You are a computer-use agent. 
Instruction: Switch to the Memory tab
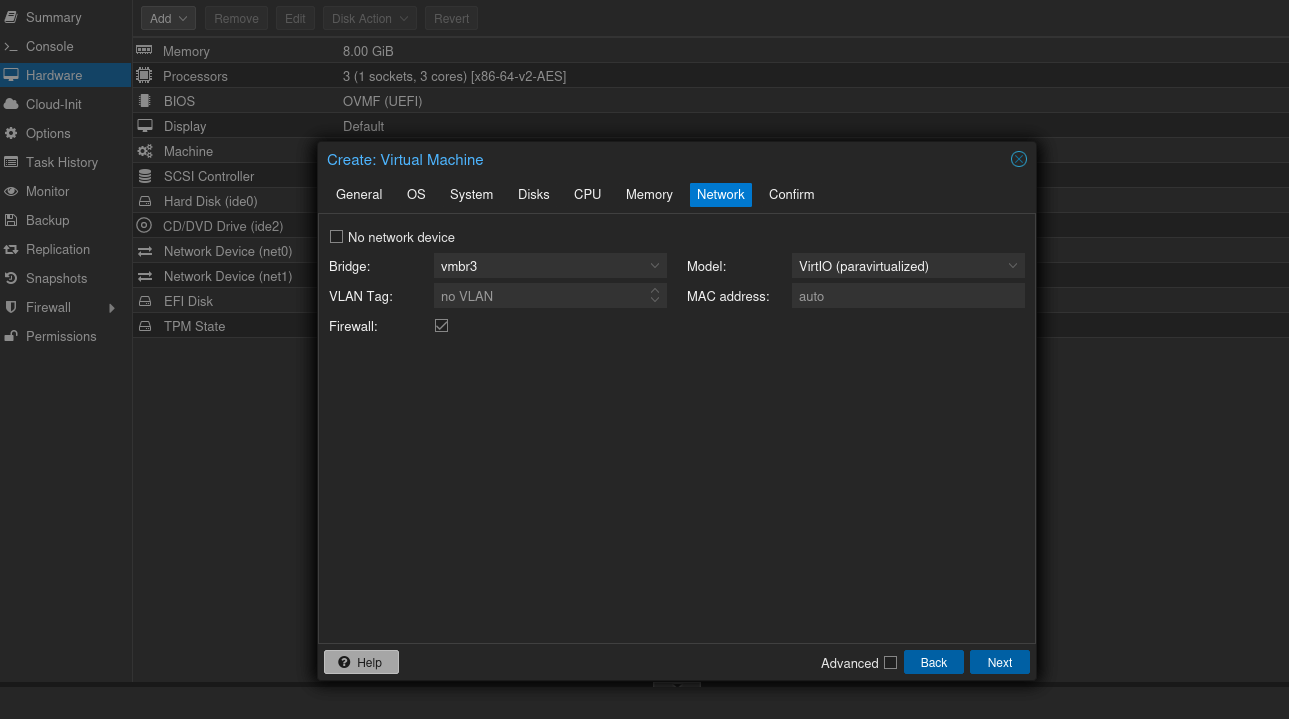tap(649, 194)
